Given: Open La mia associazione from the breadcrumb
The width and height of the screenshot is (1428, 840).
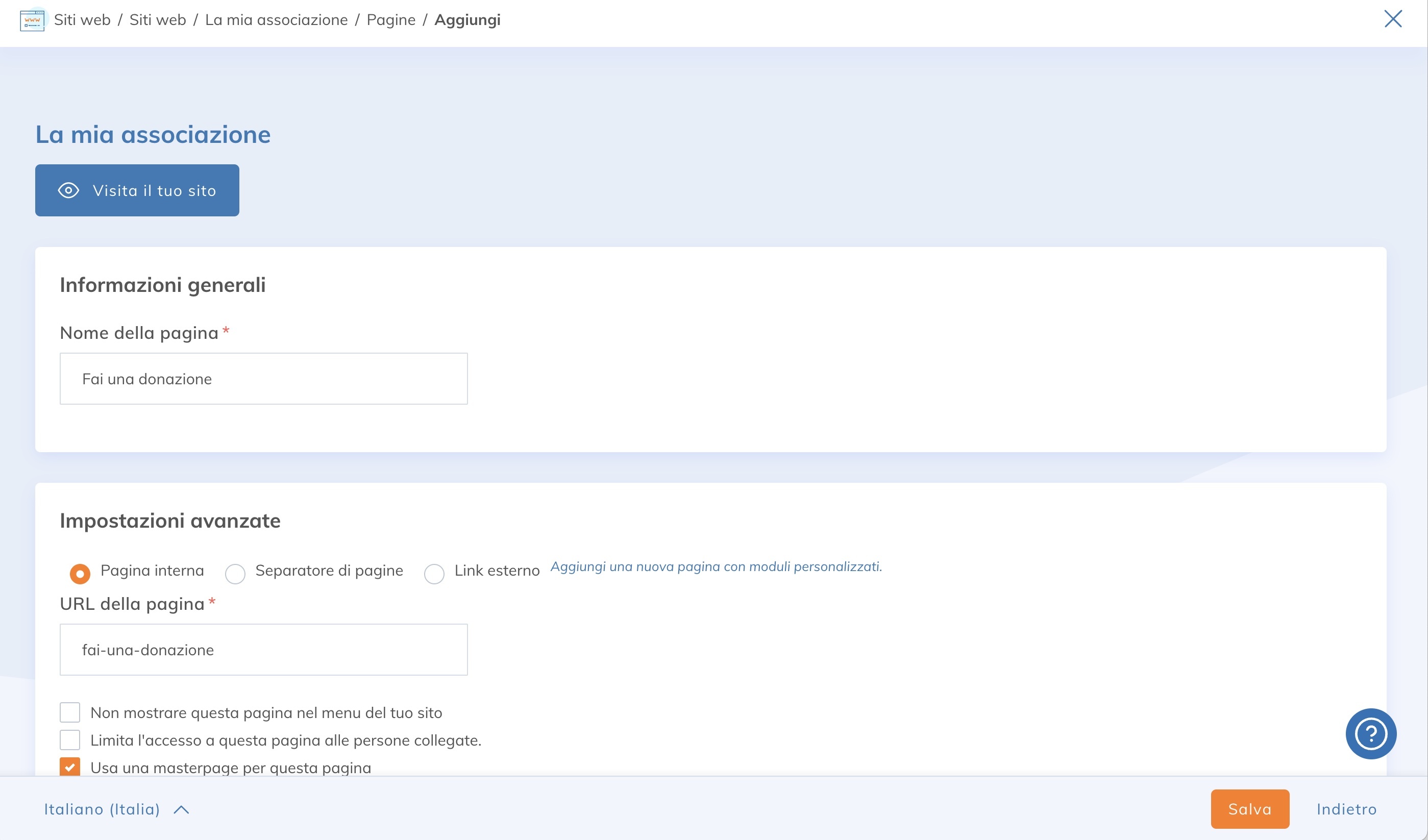Looking at the screenshot, I should [x=277, y=19].
